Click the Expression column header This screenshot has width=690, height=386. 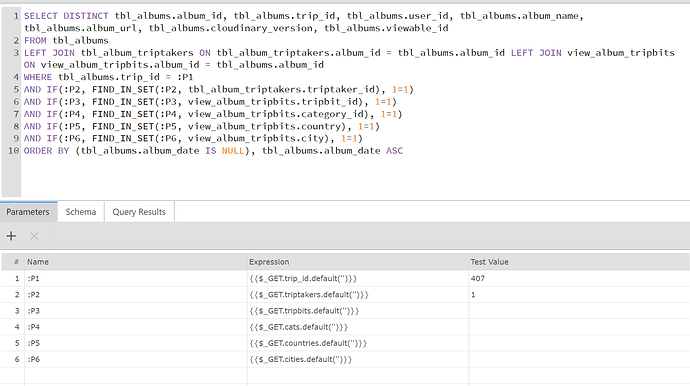357,262
